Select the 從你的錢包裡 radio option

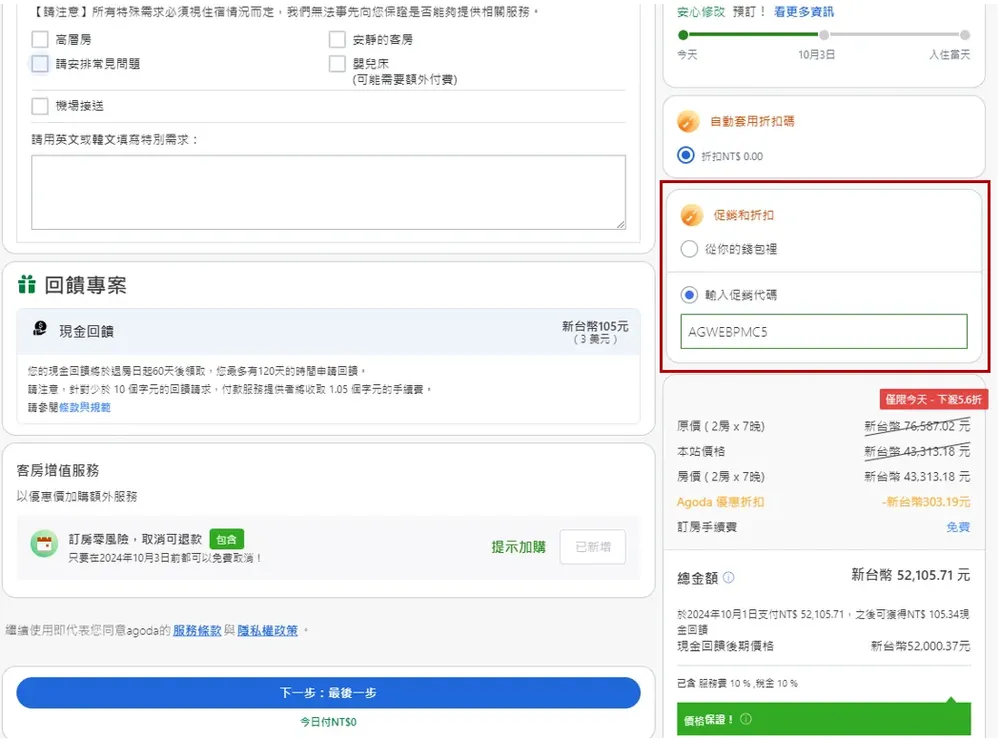click(689, 249)
